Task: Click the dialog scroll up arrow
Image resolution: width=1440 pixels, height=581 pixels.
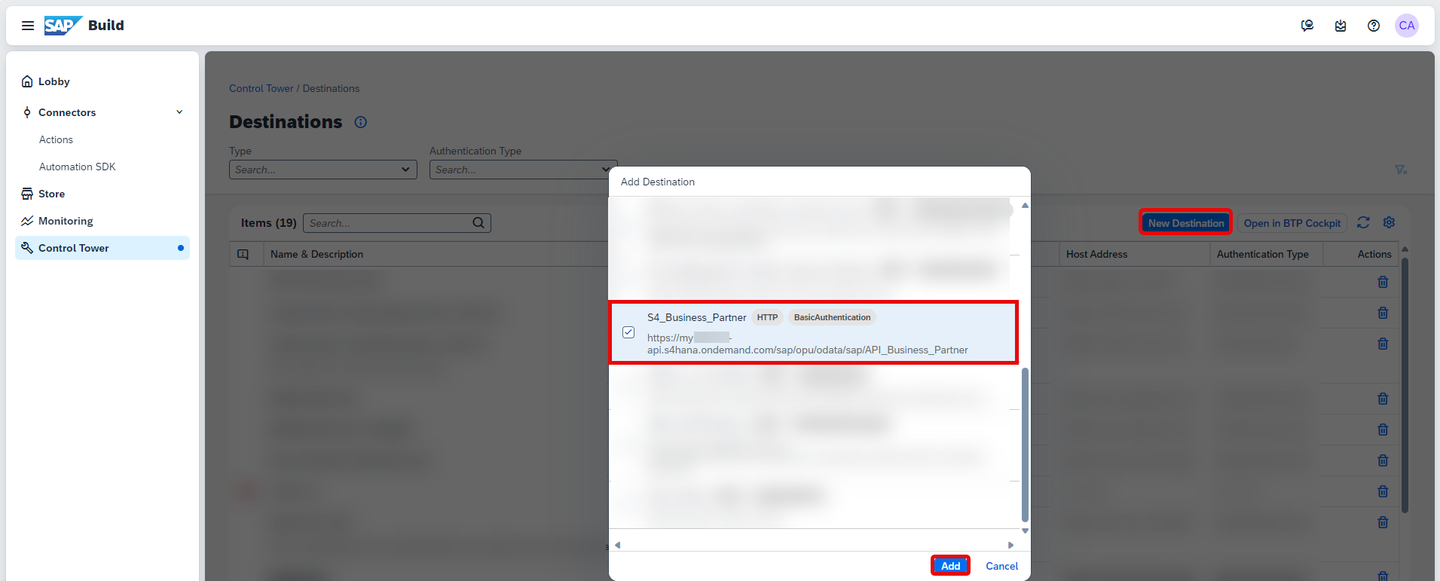Action: tap(1024, 206)
